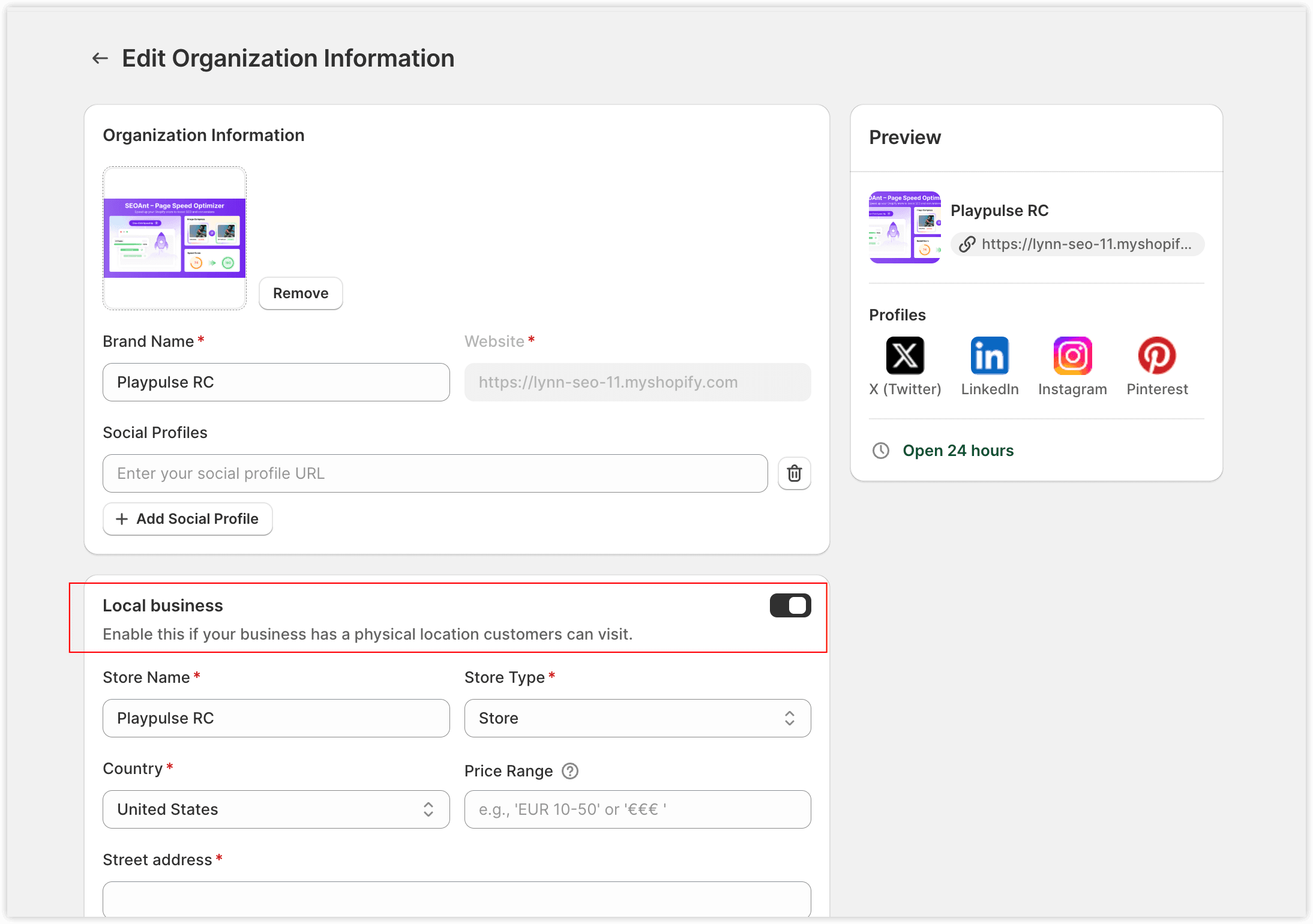
Task: Click the Profiles heading in preview
Action: [x=897, y=315]
